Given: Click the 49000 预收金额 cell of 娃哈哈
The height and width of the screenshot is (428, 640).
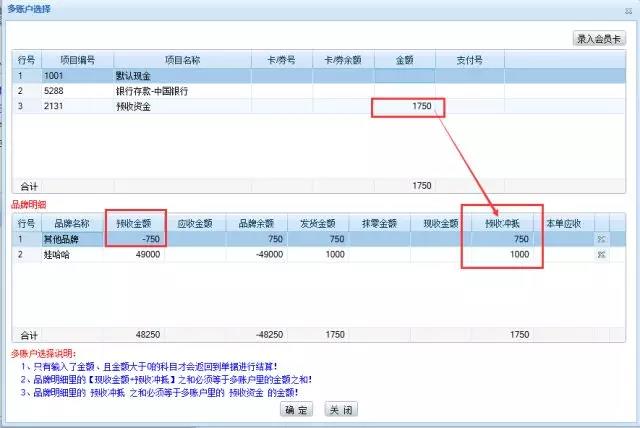Looking at the screenshot, I should (134, 255).
